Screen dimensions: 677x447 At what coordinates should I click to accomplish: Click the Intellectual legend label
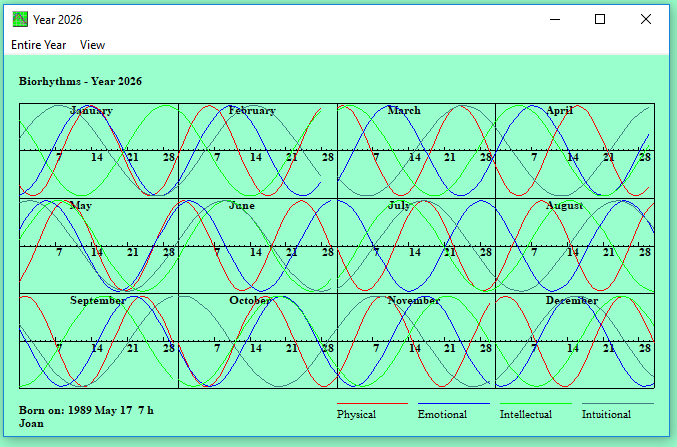pos(526,415)
